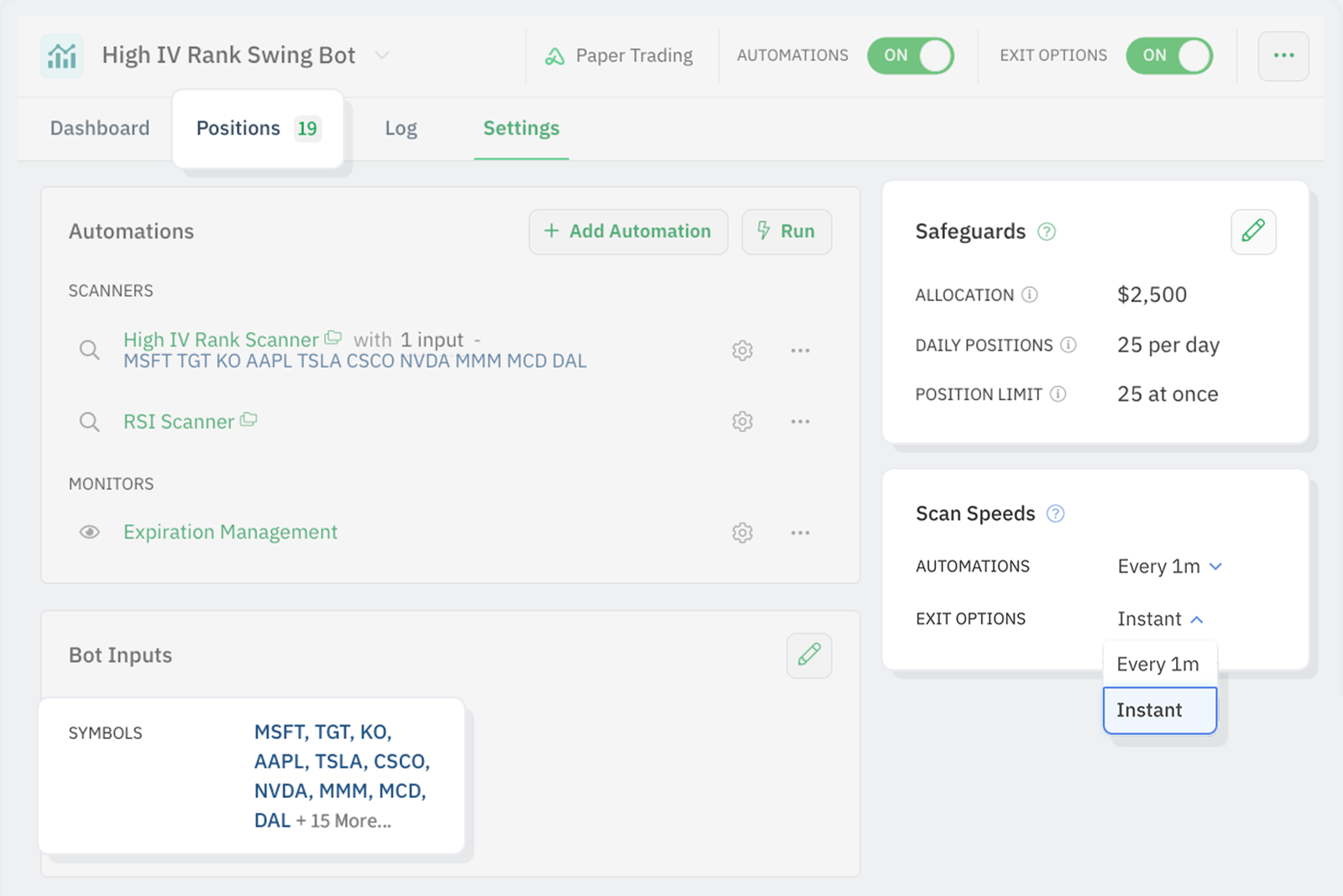The width and height of the screenshot is (1343, 896).
Task: Open the bot name dropdown arrow
Action: [x=382, y=55]
